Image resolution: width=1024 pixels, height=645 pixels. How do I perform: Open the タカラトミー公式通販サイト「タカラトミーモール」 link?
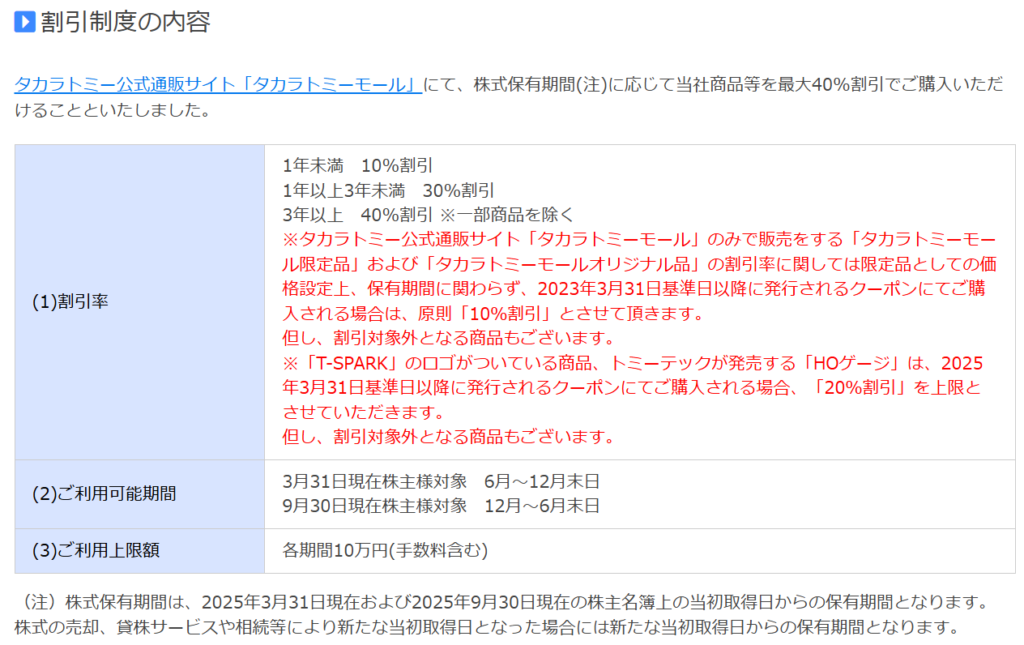click(x=217, y=84)
